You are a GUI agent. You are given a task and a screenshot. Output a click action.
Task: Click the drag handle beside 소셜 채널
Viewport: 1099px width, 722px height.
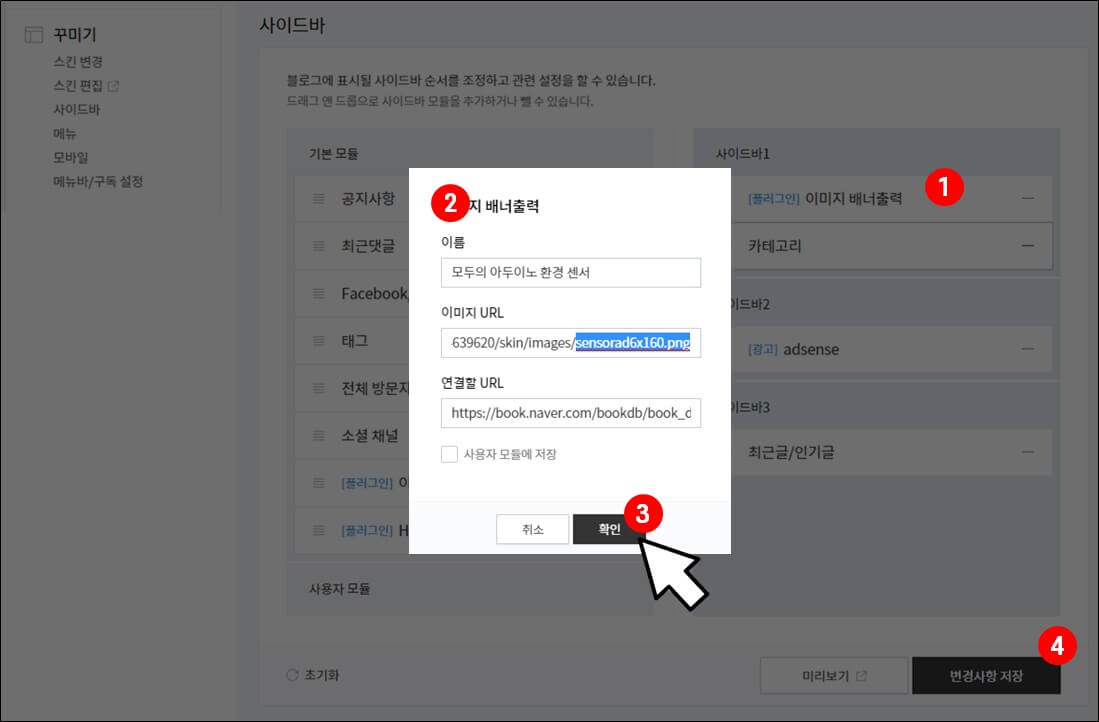(319, 435)
